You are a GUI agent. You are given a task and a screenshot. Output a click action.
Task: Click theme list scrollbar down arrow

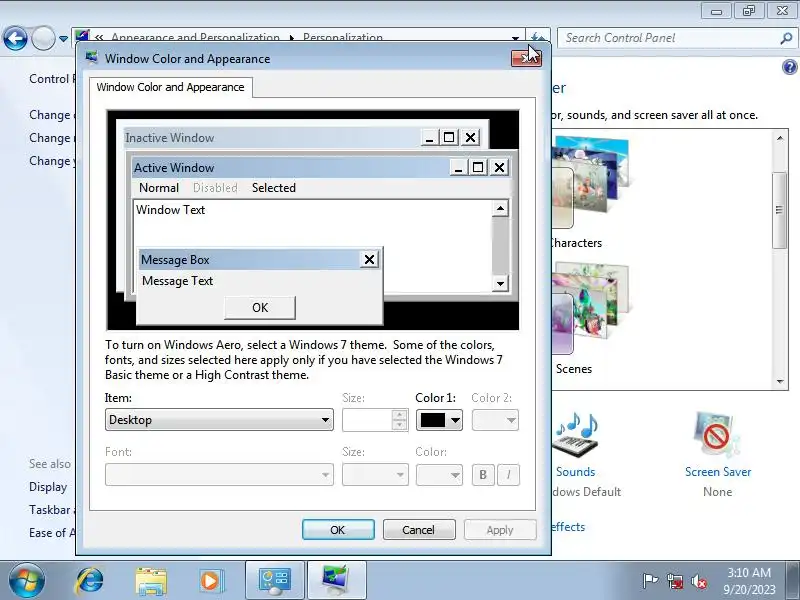point(780,381)
